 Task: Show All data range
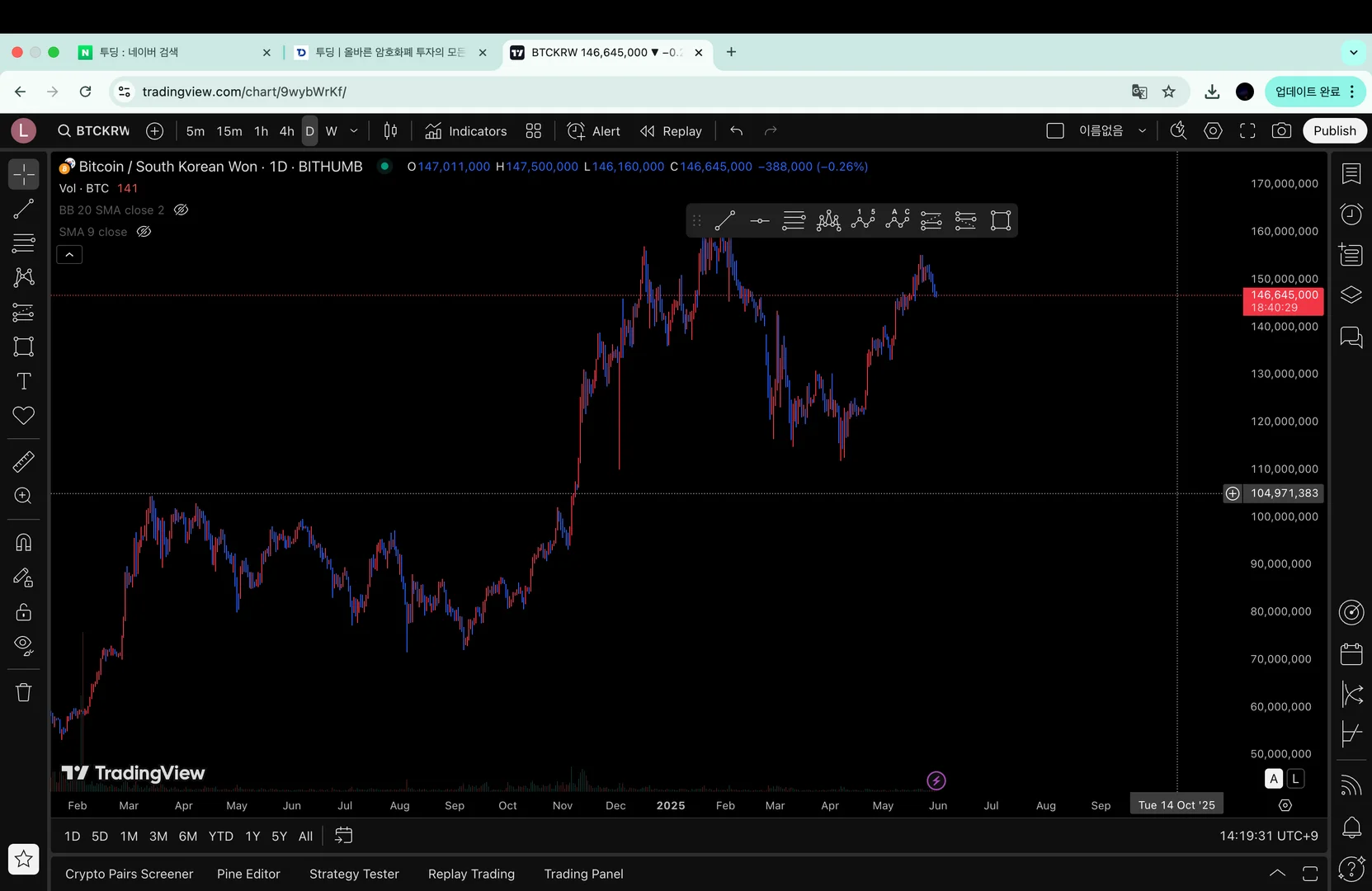point(305,837)
